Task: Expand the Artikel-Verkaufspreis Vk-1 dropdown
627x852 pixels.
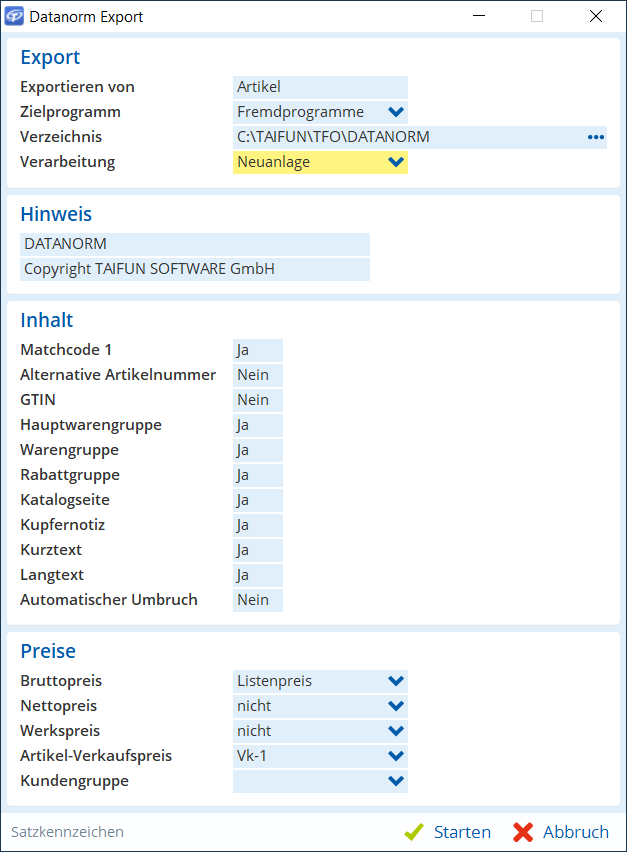Action: tap(395, 756)
